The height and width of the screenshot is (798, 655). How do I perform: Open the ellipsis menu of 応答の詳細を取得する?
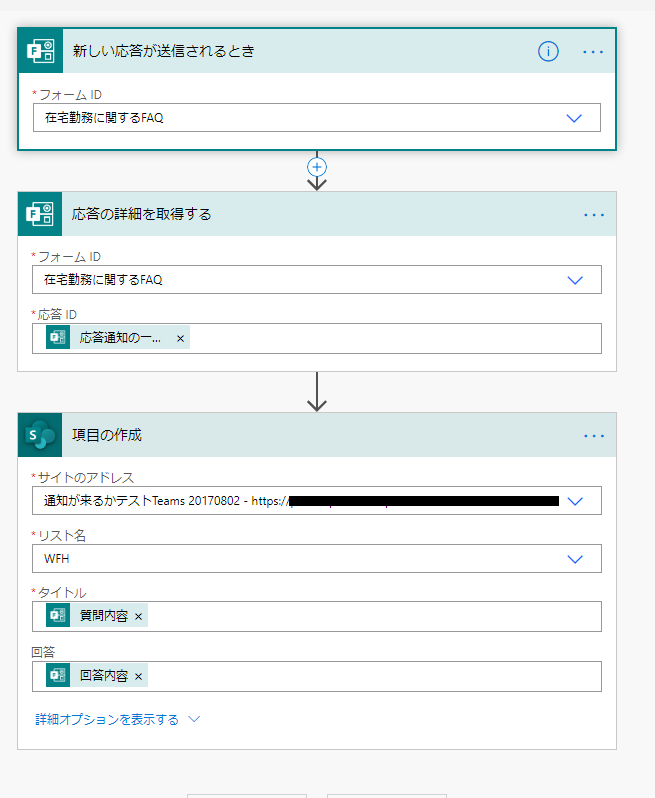pyautogui.click(x=594, y=215)
